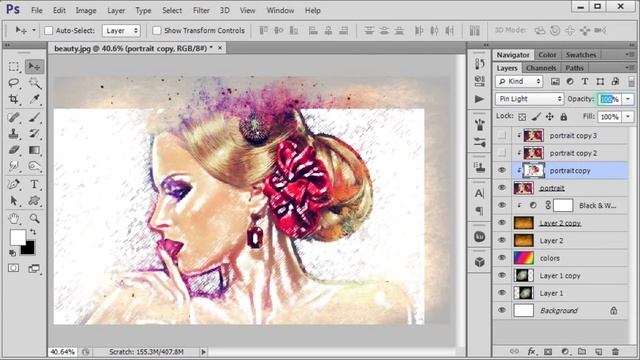Select the Brush tool
The width and height of the screenshot is (640, 360).
tap(34, 118)
